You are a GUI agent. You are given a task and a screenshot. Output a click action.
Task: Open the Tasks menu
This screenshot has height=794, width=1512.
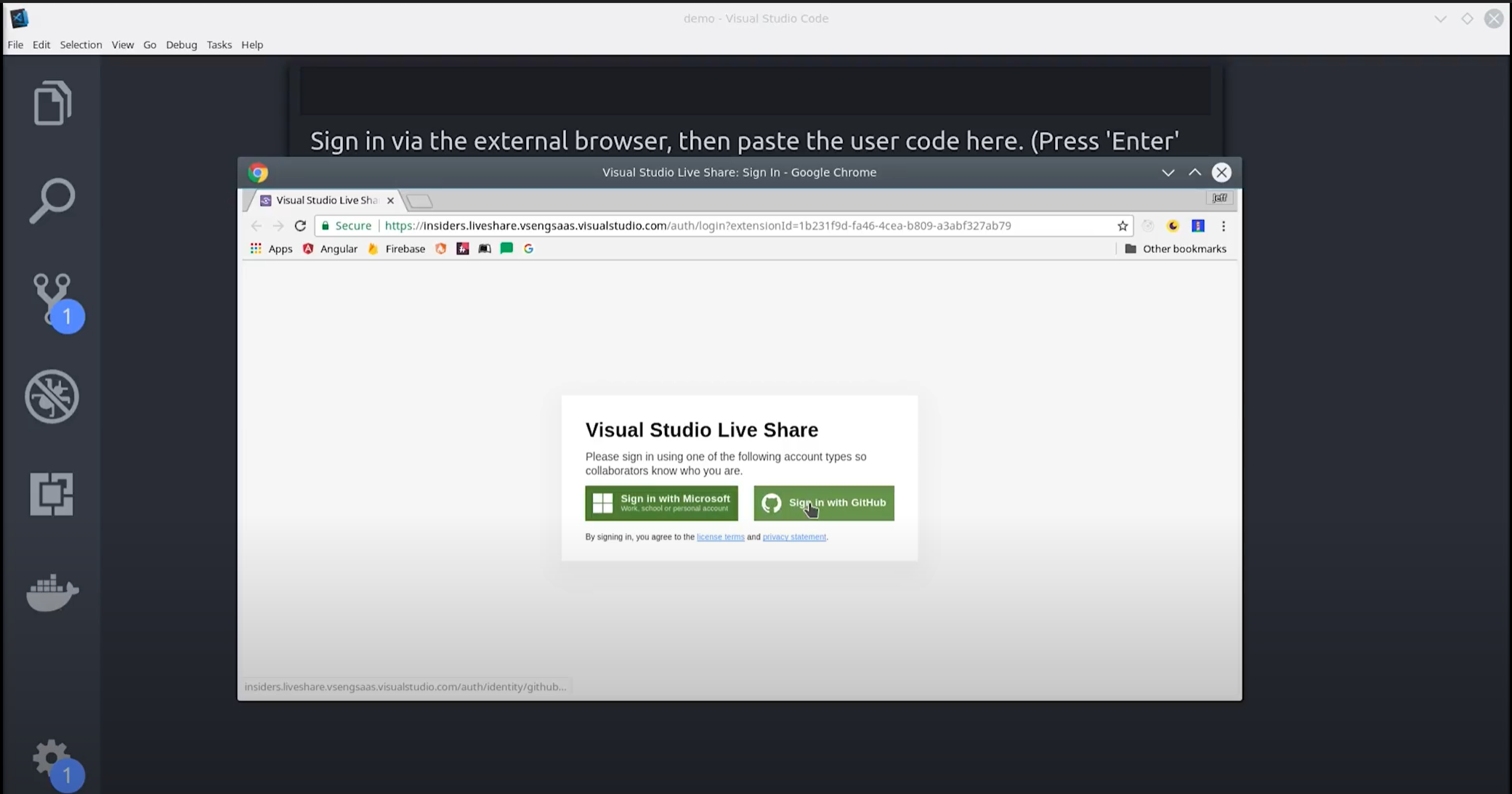coord(219,44)
